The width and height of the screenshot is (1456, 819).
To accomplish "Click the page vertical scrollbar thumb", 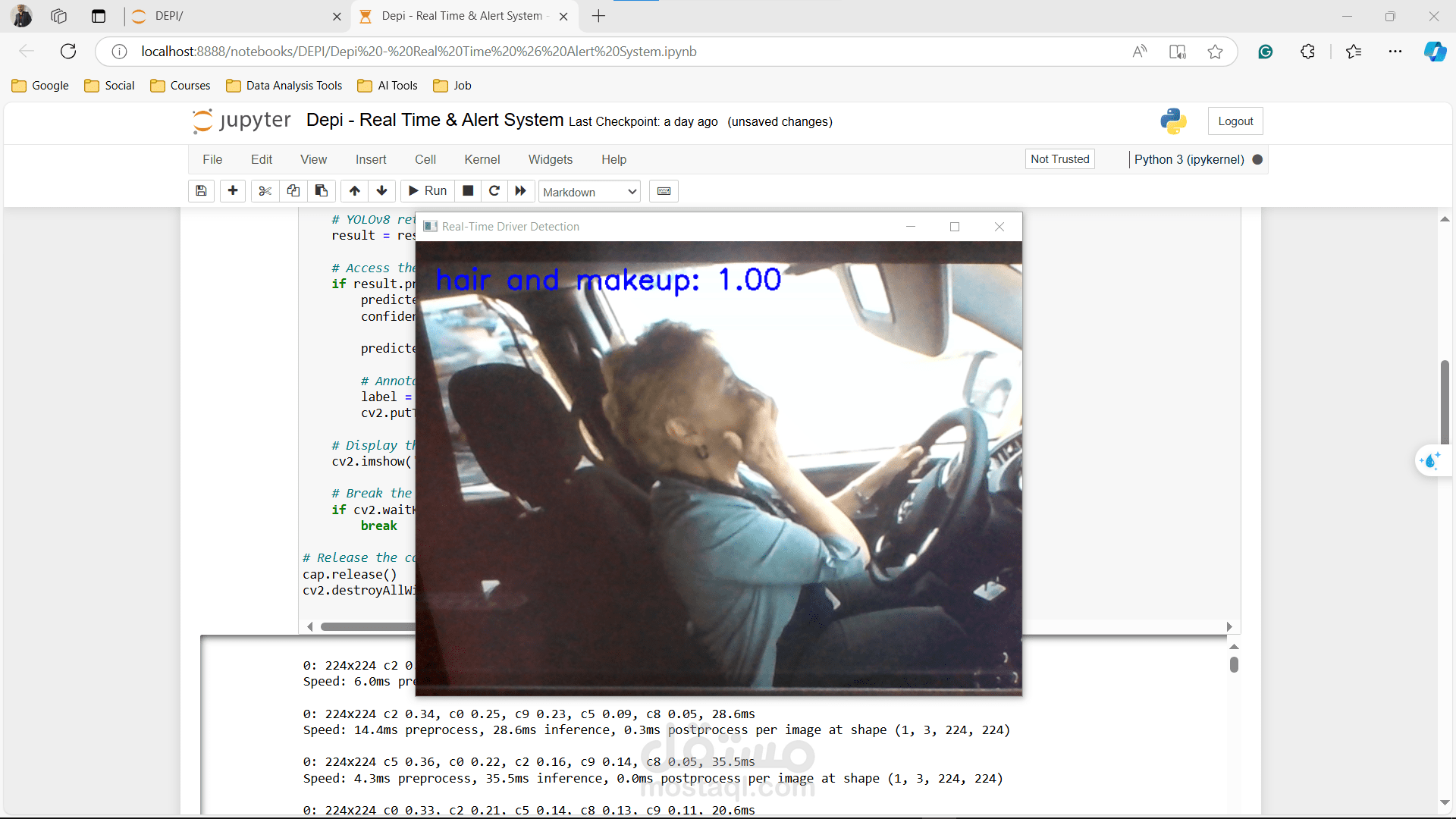I will [1445, 402].
